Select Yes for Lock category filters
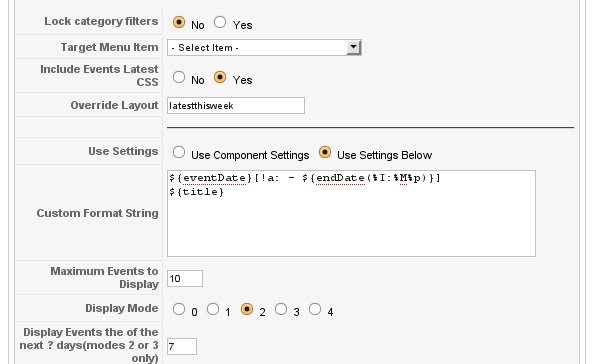600x364 pixels. click(220, 22)
